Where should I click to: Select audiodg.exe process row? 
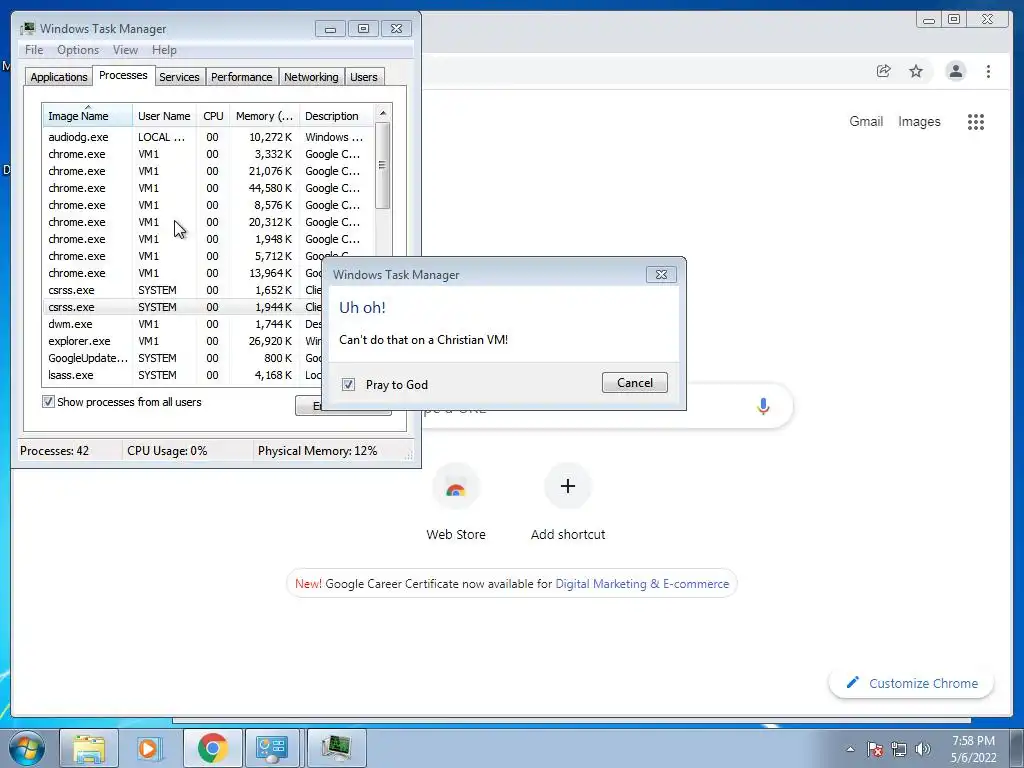click(x=208, y=137)
